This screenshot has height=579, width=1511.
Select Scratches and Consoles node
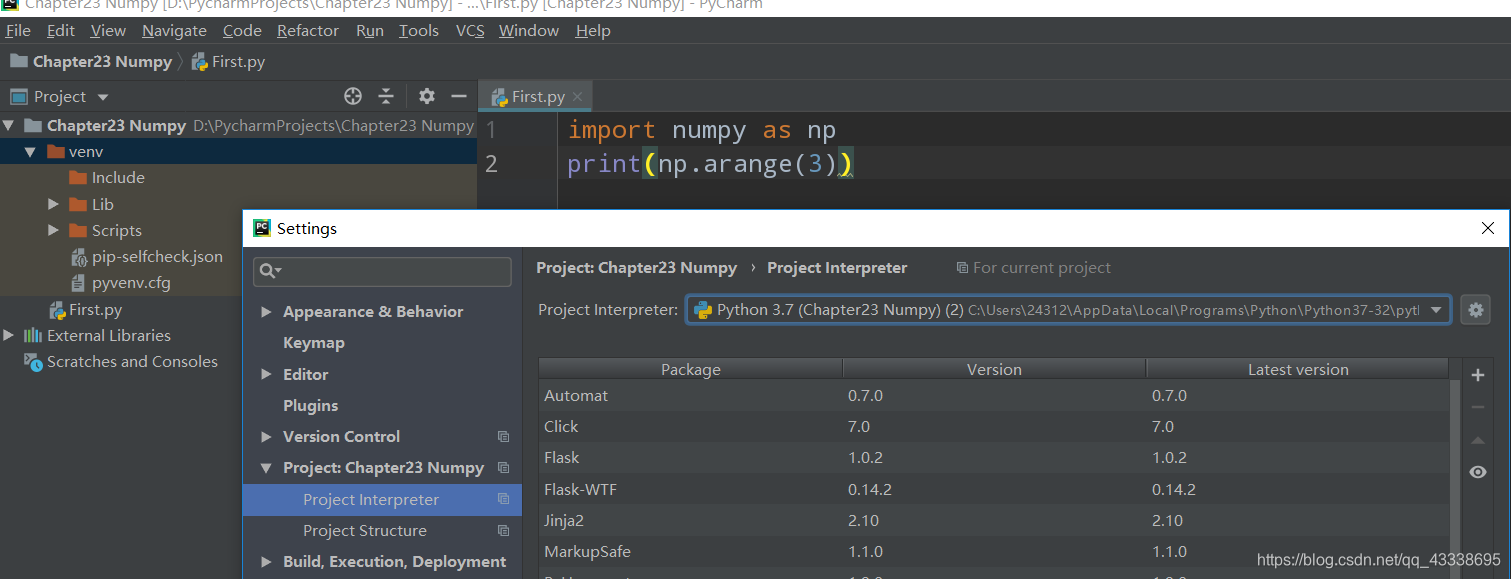(x=120, y=362)
